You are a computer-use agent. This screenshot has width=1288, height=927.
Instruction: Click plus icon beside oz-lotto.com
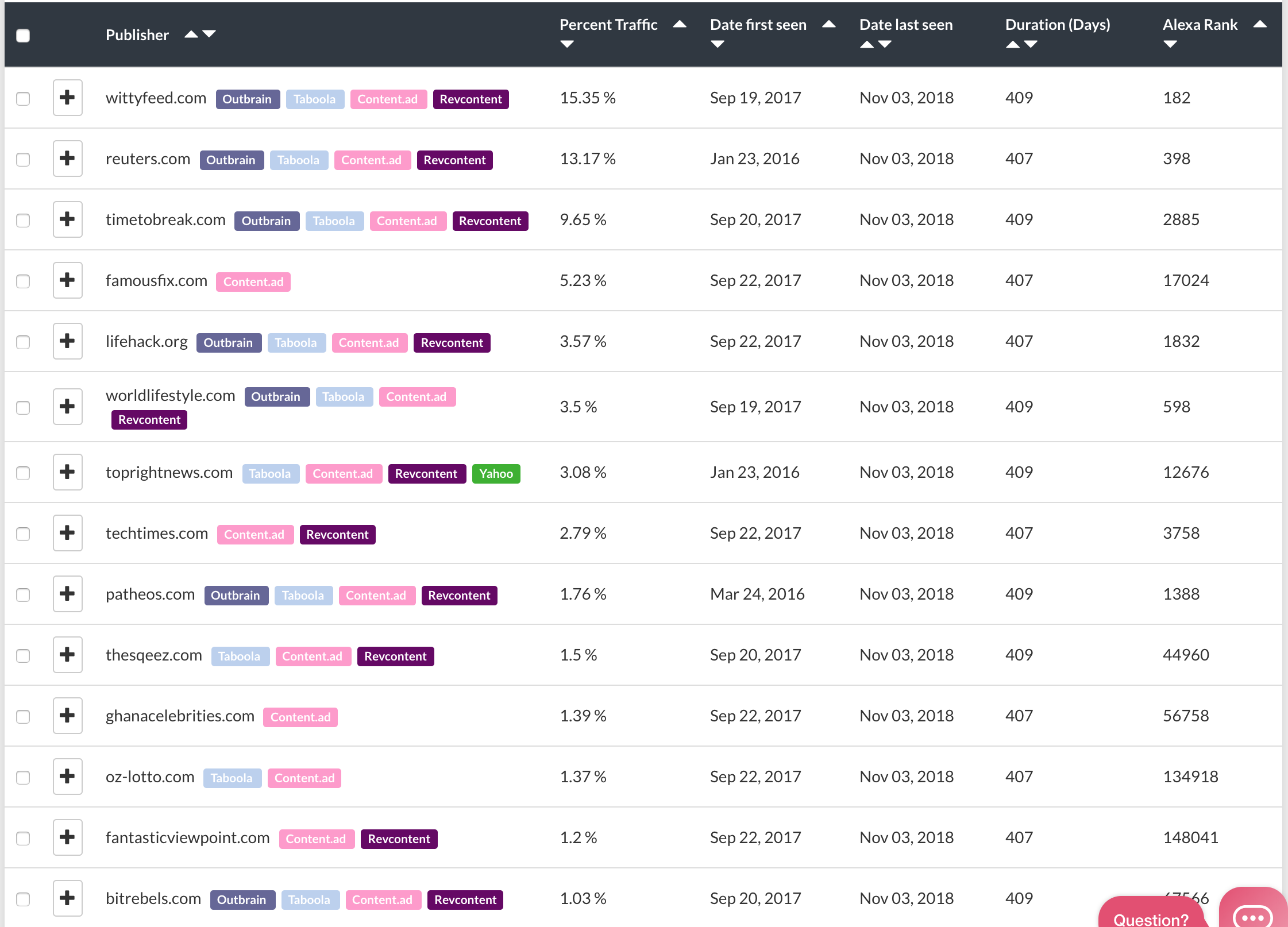point(68,777)
